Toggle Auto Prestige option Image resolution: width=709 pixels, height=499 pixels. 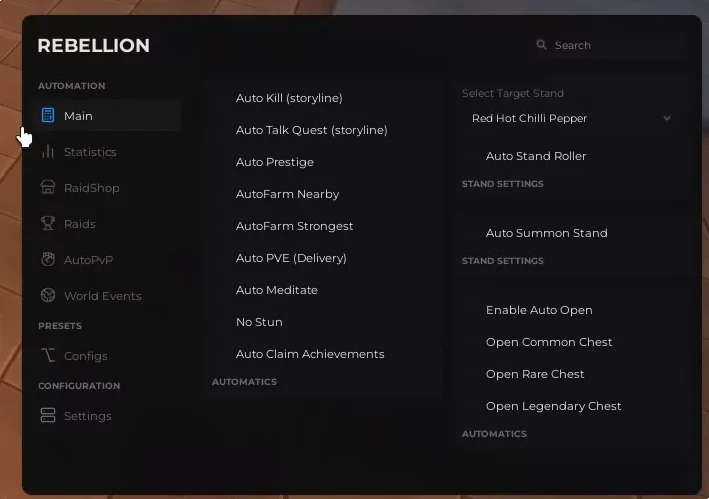275,162
